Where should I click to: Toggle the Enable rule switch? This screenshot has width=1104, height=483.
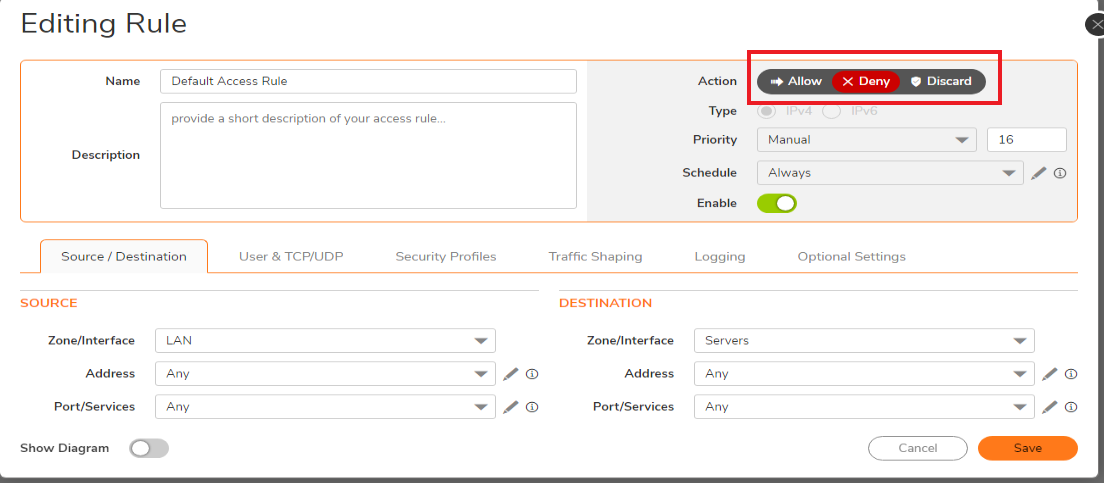click(x=777, y=203)
